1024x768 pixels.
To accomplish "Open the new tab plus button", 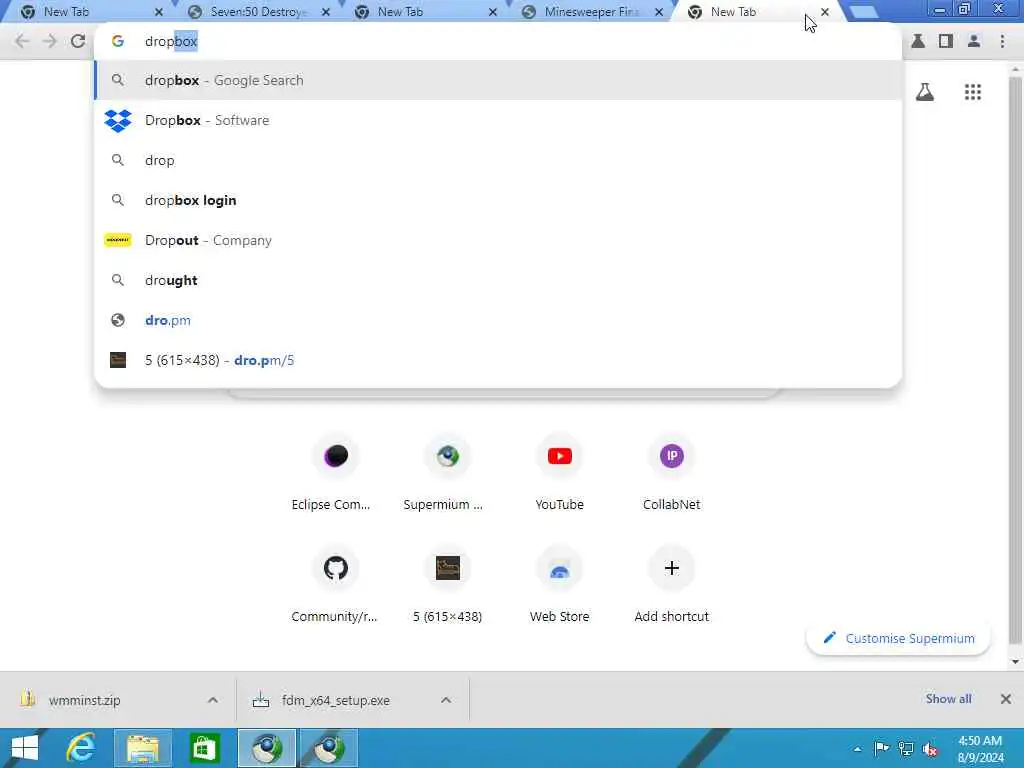I will coord(864,12).
